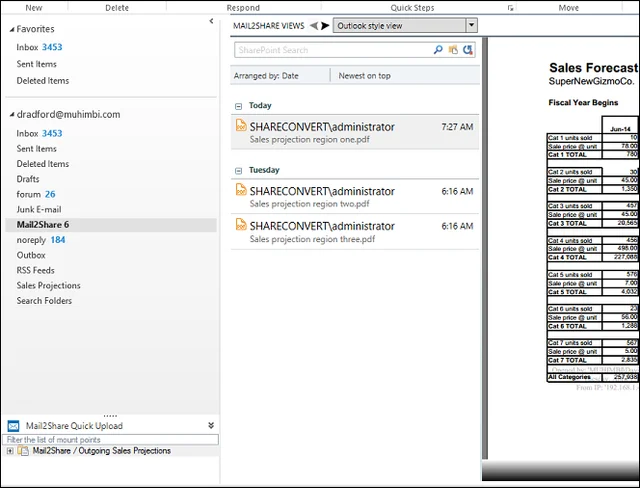Collapse the Today group

tap(238, 106)
